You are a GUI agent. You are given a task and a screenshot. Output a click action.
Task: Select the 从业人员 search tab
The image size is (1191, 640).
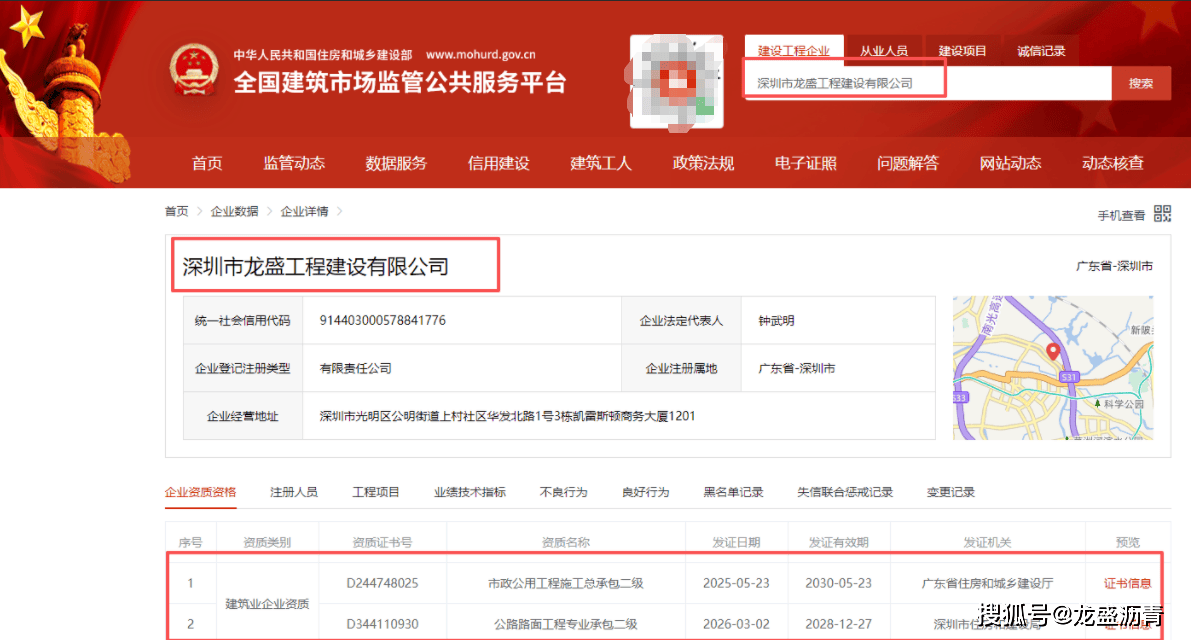[x=883, y=51]
